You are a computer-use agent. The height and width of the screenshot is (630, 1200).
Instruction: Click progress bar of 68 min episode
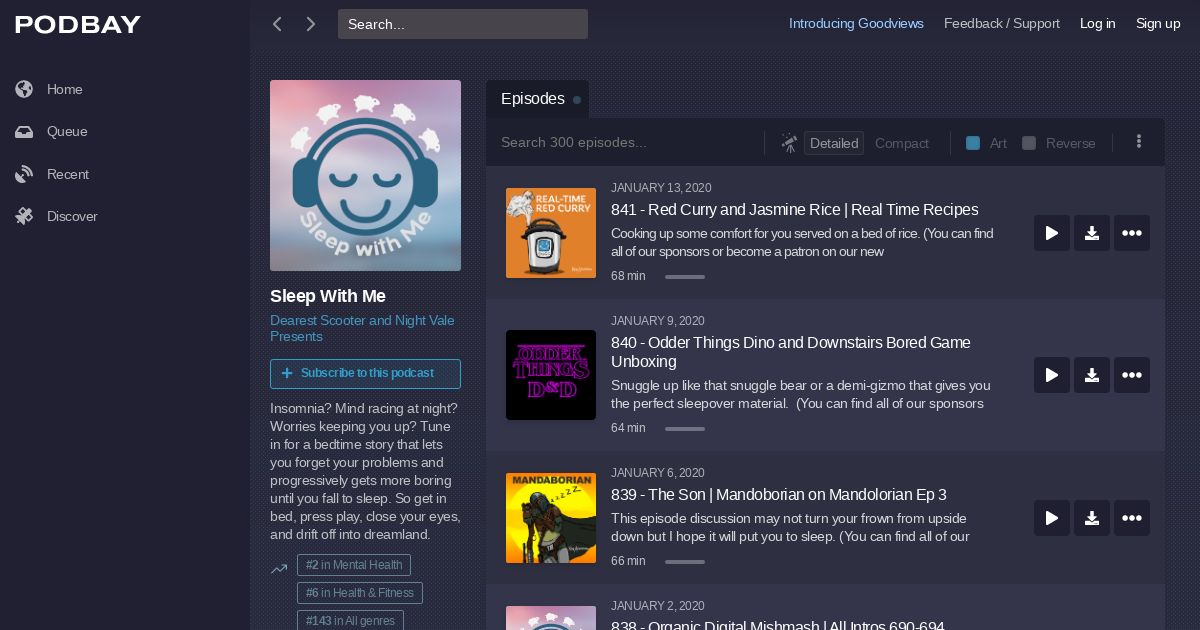685,277
